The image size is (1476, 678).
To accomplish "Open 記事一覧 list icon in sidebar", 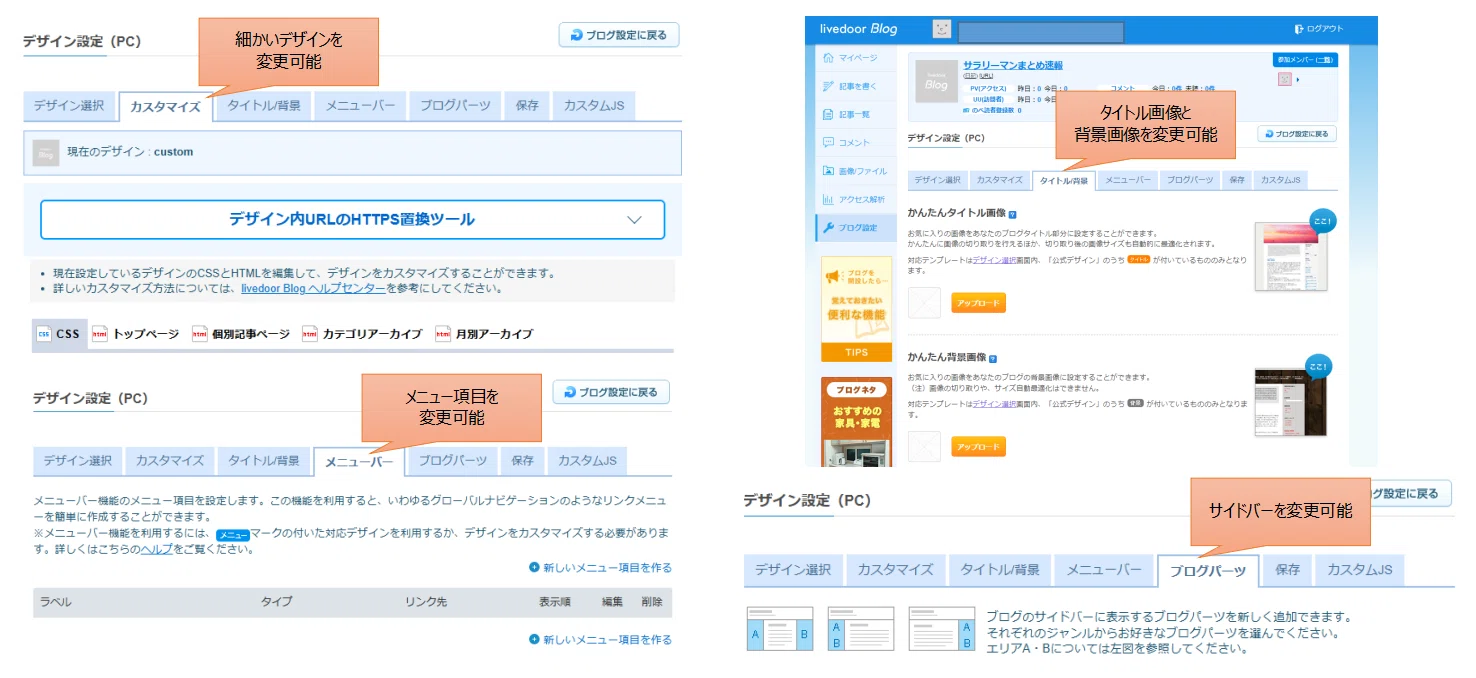I will (828, 115).
